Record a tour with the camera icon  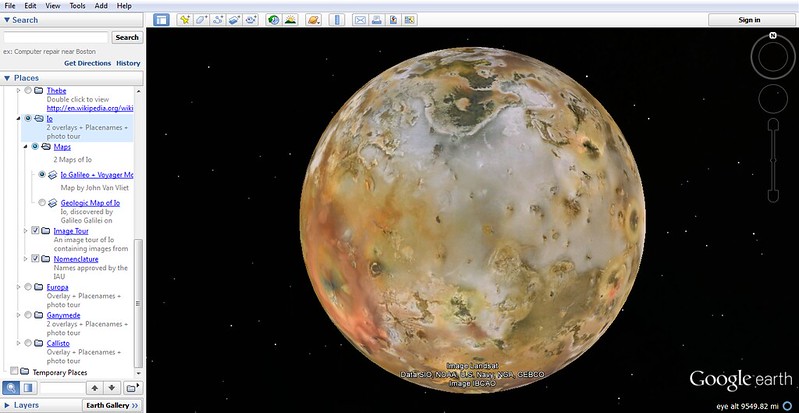click(251, 20)
